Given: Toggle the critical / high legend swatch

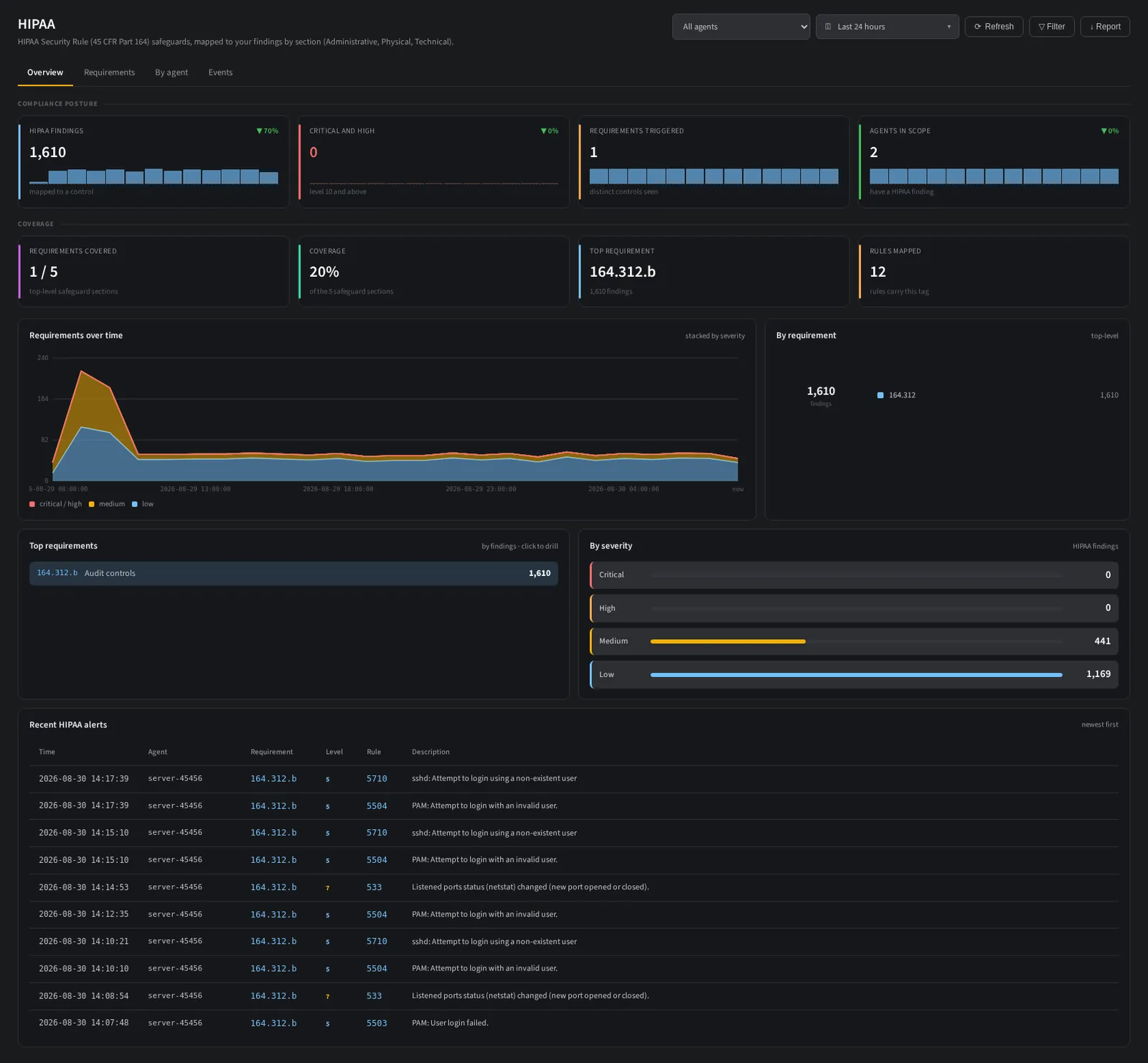Looking at the screenshot, I should [32, 504].
